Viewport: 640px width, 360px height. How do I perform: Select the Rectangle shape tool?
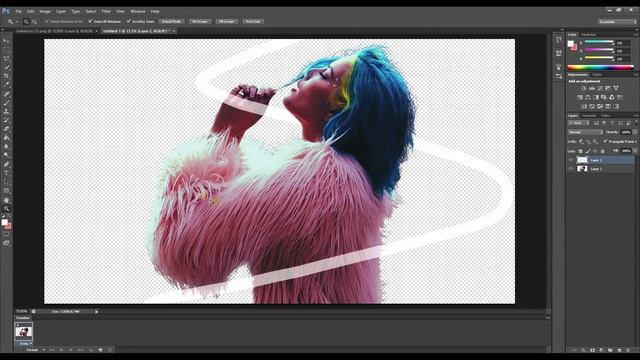(6, 191)
